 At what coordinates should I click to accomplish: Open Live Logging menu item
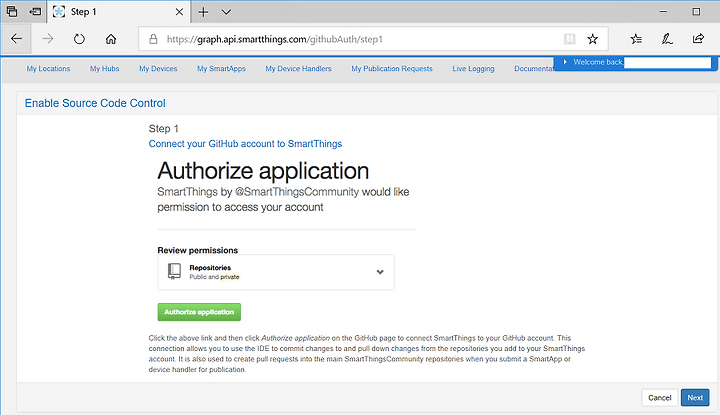473,68
